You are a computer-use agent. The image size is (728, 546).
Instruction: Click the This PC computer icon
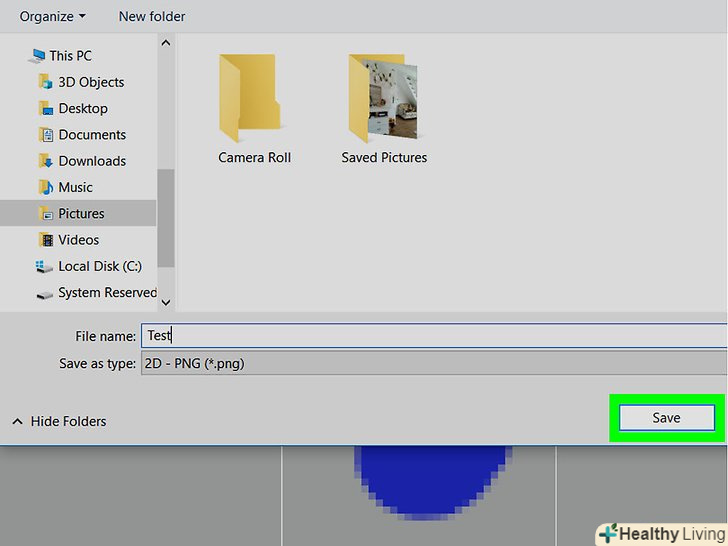(37, 56)
